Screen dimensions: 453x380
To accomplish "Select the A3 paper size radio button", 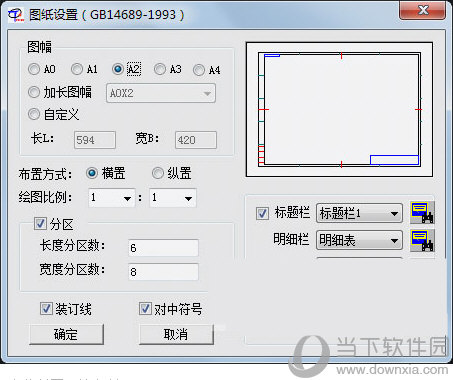I will [160, 69].
